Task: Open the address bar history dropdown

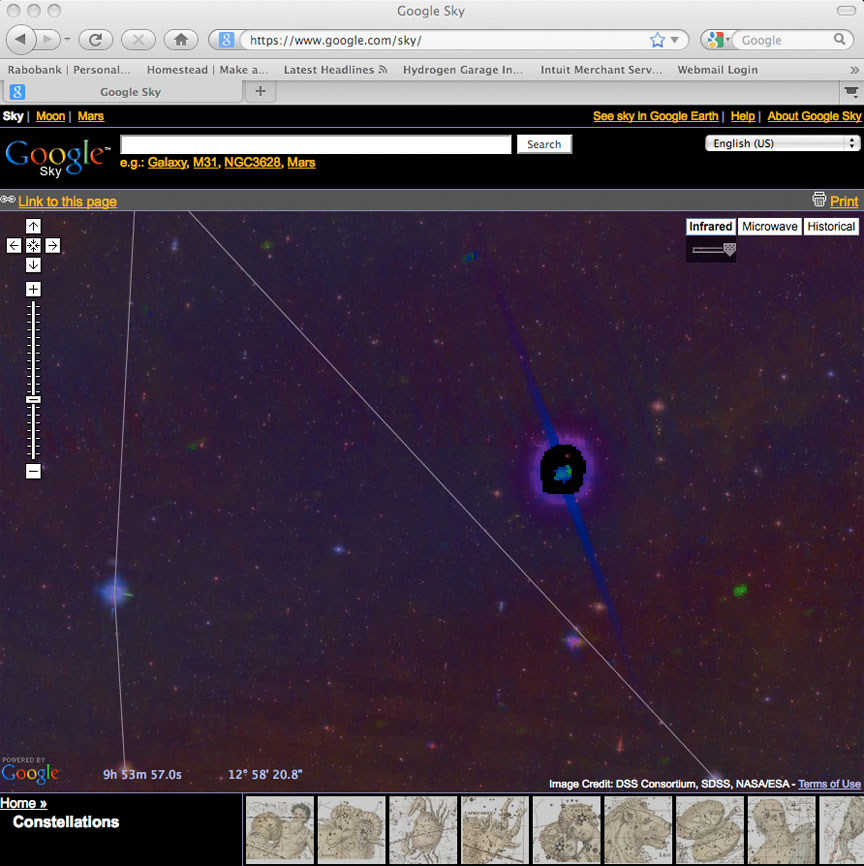Action: (675, 40)
